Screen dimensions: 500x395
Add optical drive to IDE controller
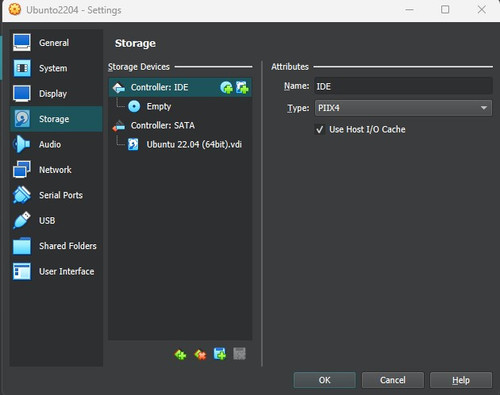pyautogui.click(x=226, y=88)
